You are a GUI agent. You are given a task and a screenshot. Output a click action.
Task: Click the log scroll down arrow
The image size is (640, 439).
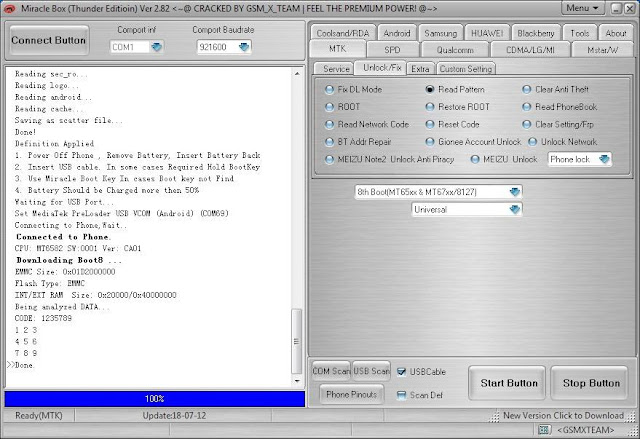click(x=297, y=381)
